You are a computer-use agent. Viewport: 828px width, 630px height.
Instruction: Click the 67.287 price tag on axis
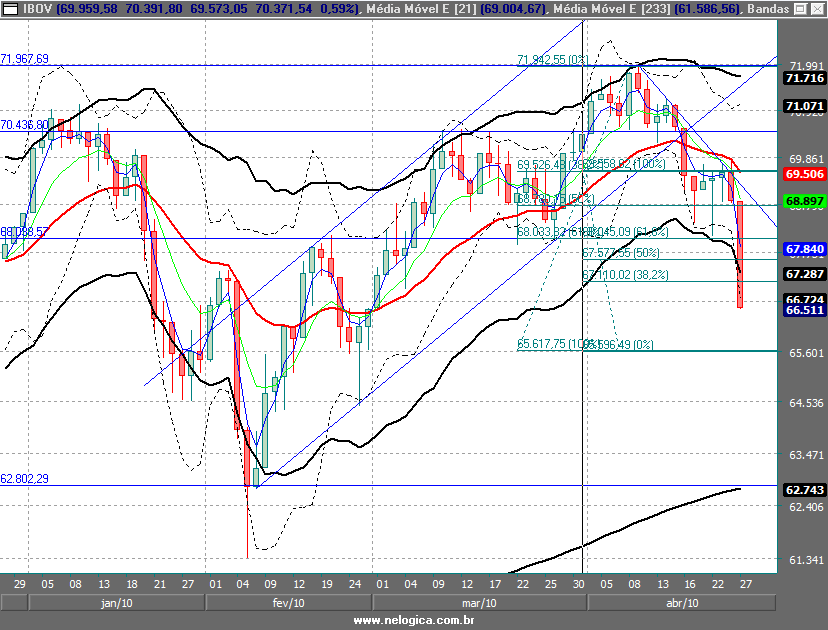click(804, 274)
